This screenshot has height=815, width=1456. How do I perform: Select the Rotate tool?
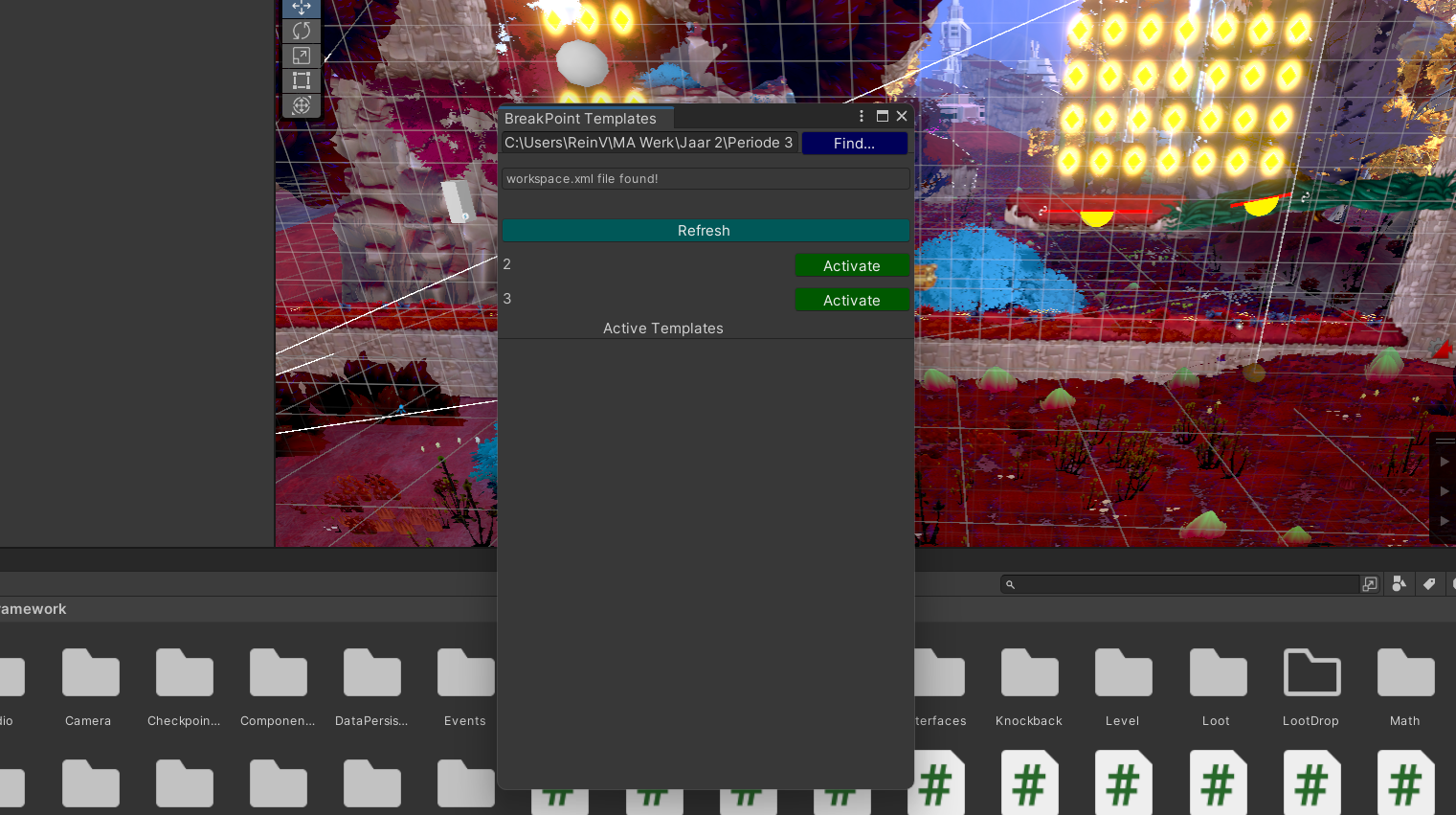click(x=302, y=32)
